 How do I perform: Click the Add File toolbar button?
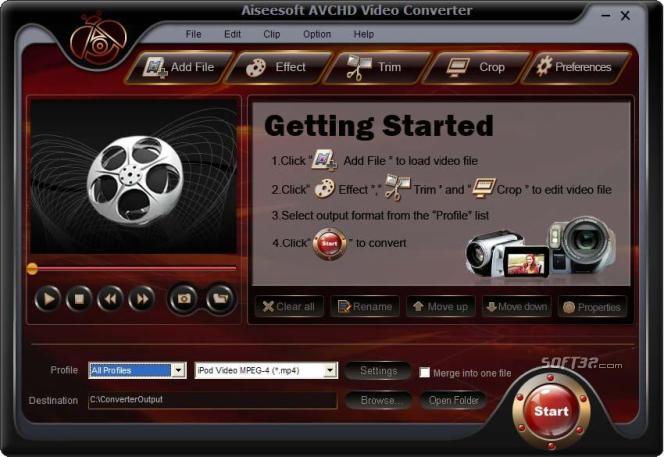click(x=180, y=67)
